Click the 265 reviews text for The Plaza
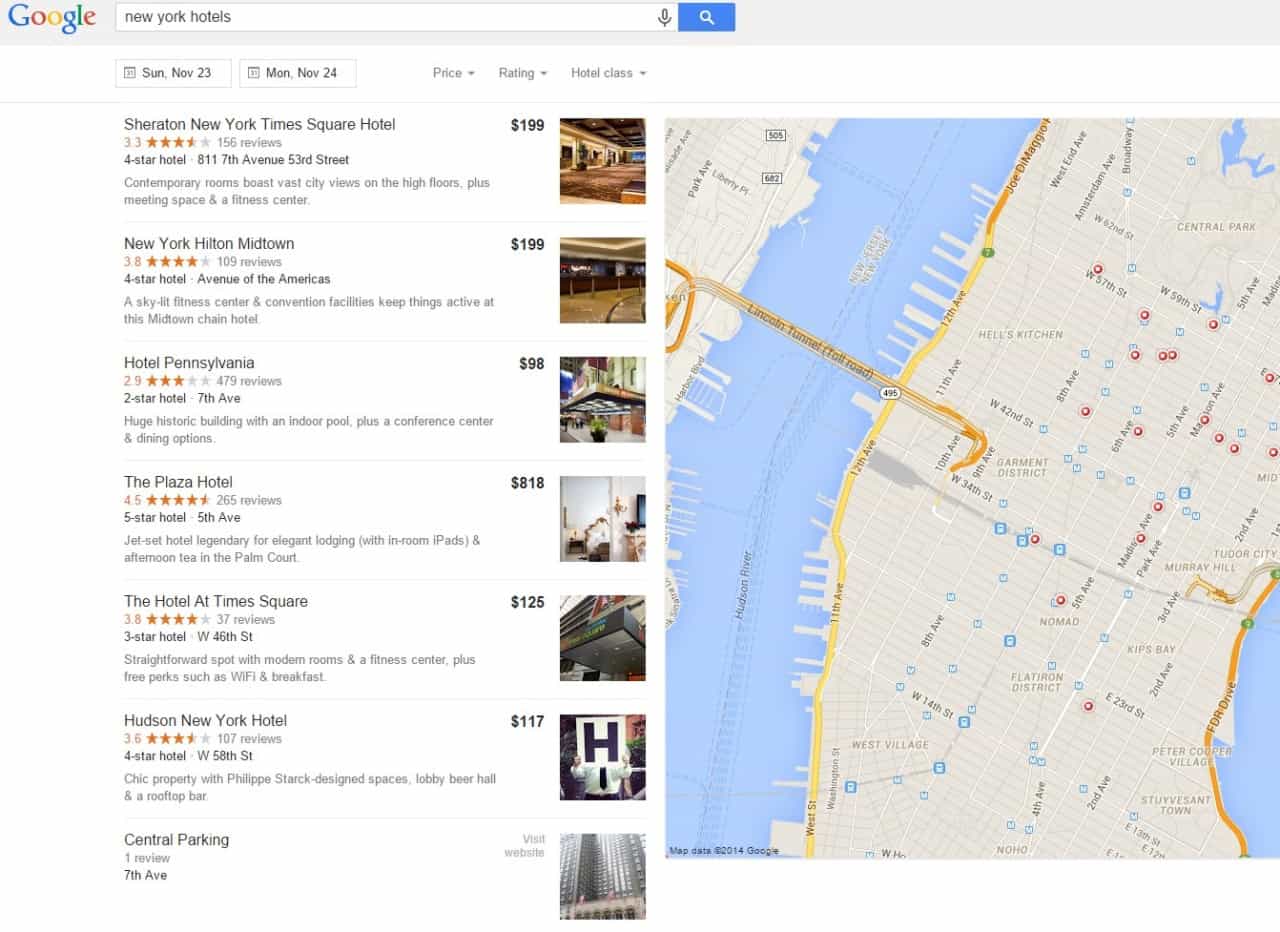The image size is (1280, 932). tap(249, 499)
